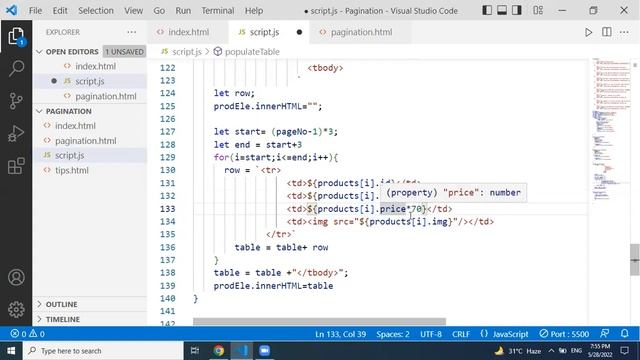Open the Run menu
The image size is (640, 360).
pos(183,11)
